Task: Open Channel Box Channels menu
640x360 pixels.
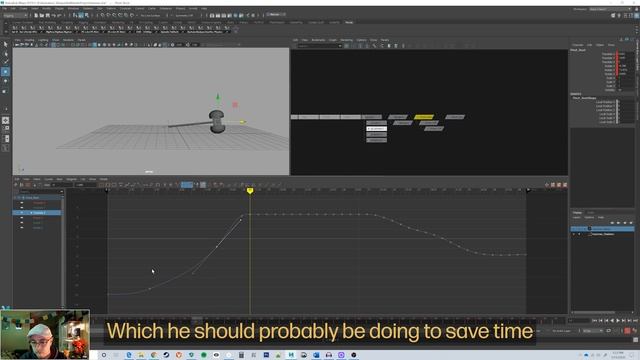Action: click(578, 45)
